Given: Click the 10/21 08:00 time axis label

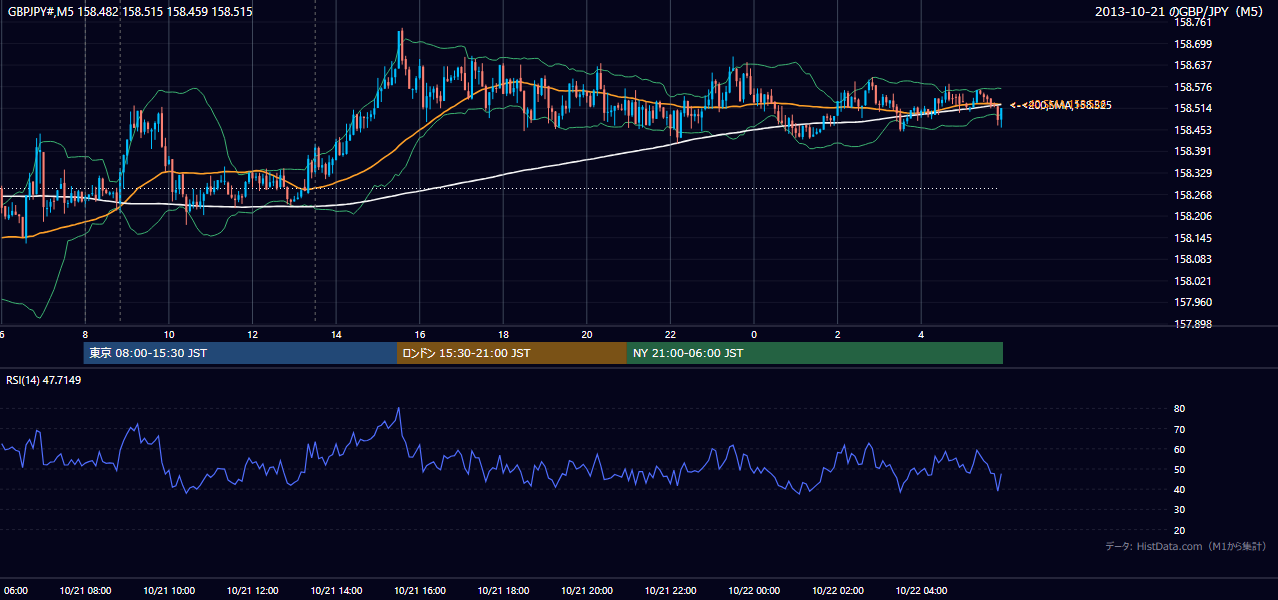Looking at the screenshot, I should click(85, 591).
